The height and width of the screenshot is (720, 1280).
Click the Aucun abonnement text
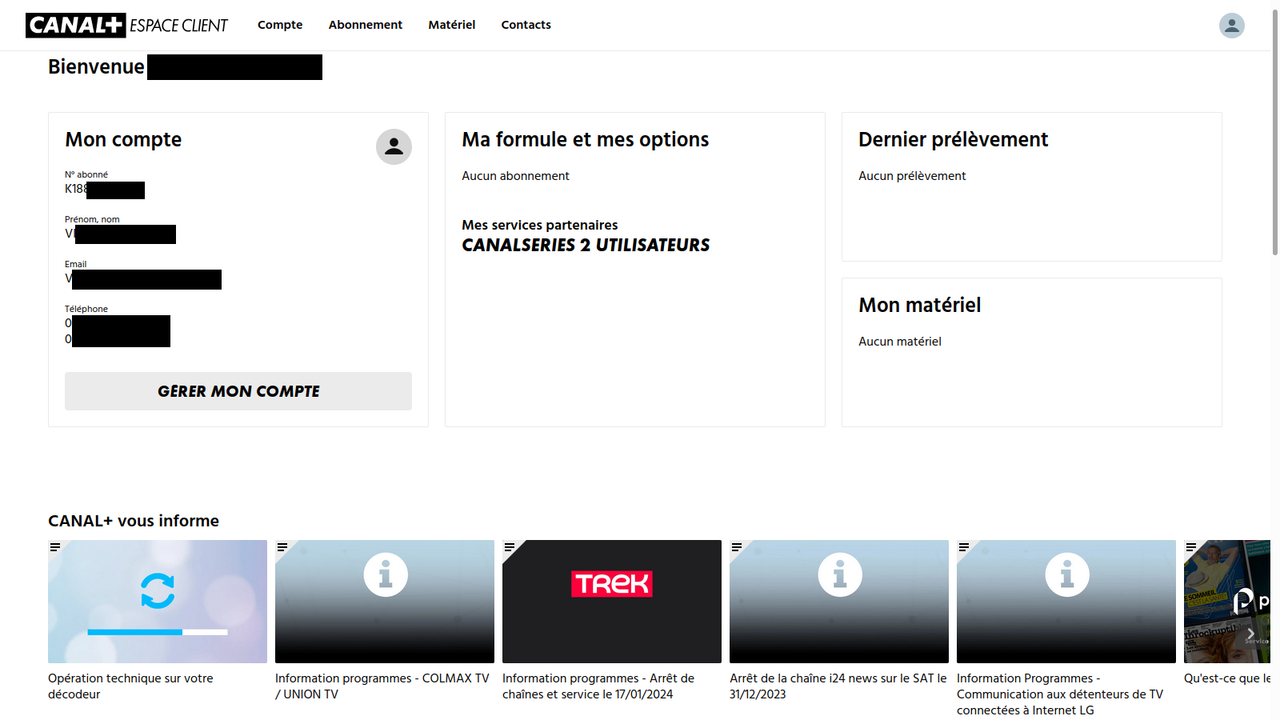pyautogui.click(x=515, y=176)
